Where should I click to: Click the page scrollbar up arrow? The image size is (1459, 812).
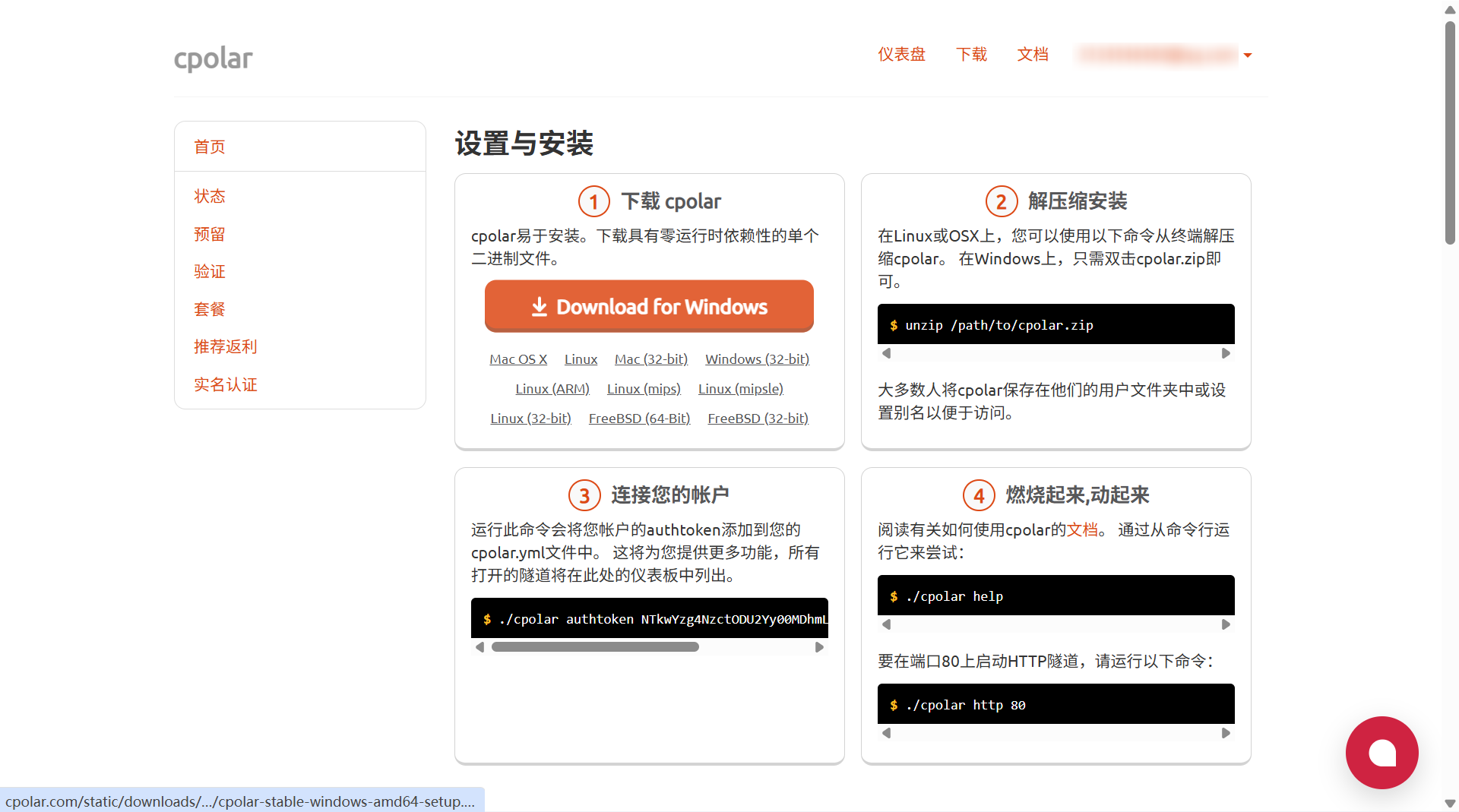[x=1450, y=9]
